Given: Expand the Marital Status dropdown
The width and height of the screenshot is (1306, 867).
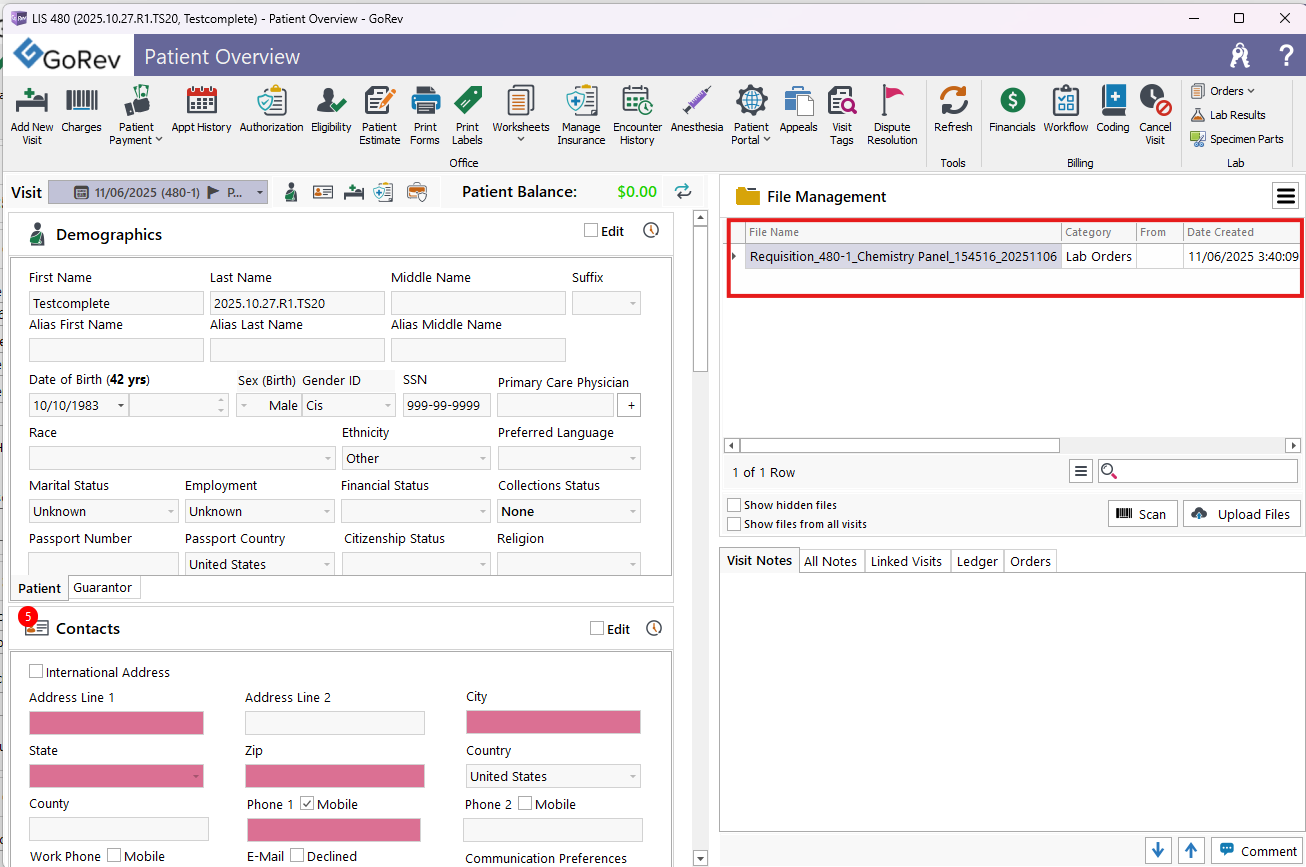Looking at the screenshot, I should coord(170,512).
